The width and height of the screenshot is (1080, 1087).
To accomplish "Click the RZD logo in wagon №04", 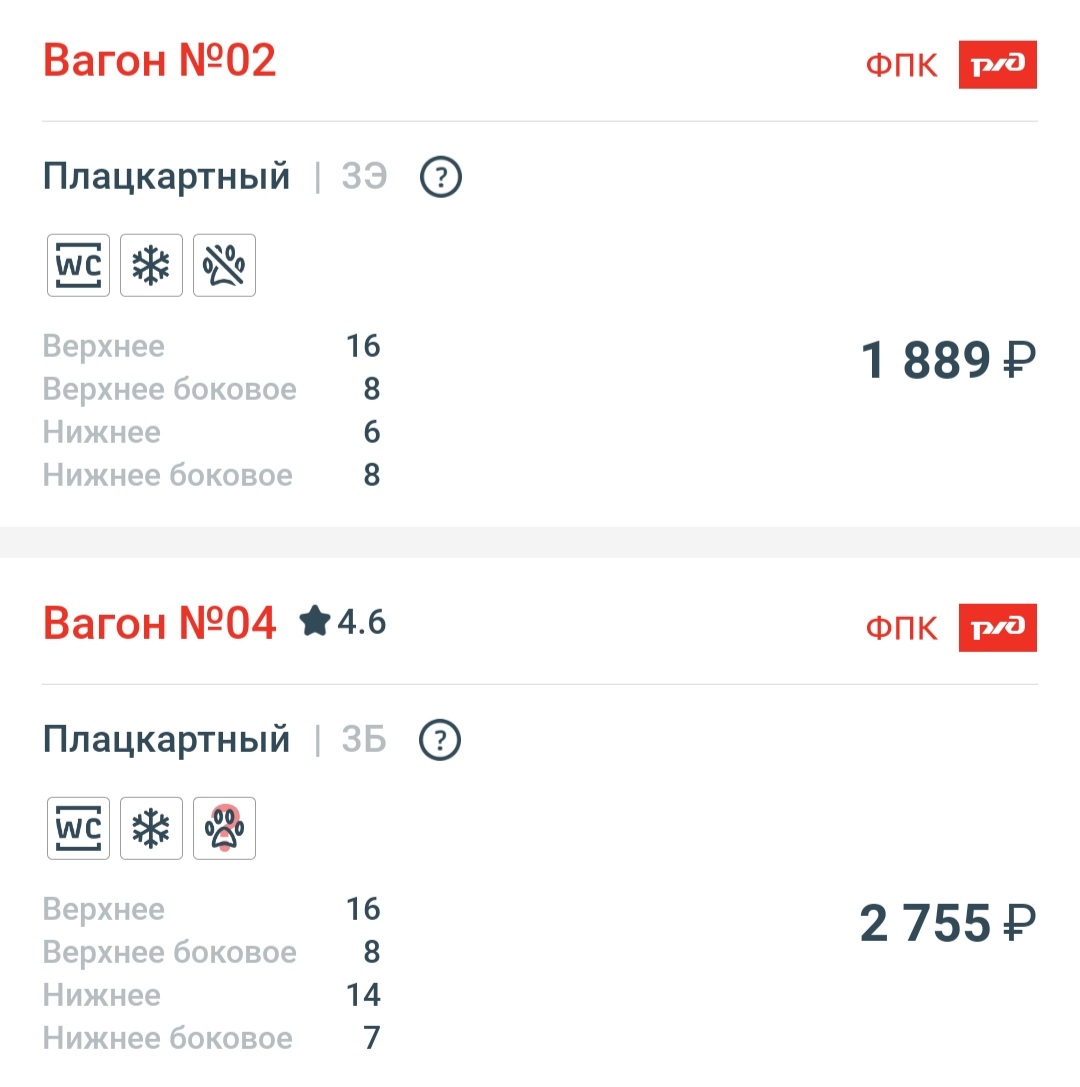I will point(997,628).
